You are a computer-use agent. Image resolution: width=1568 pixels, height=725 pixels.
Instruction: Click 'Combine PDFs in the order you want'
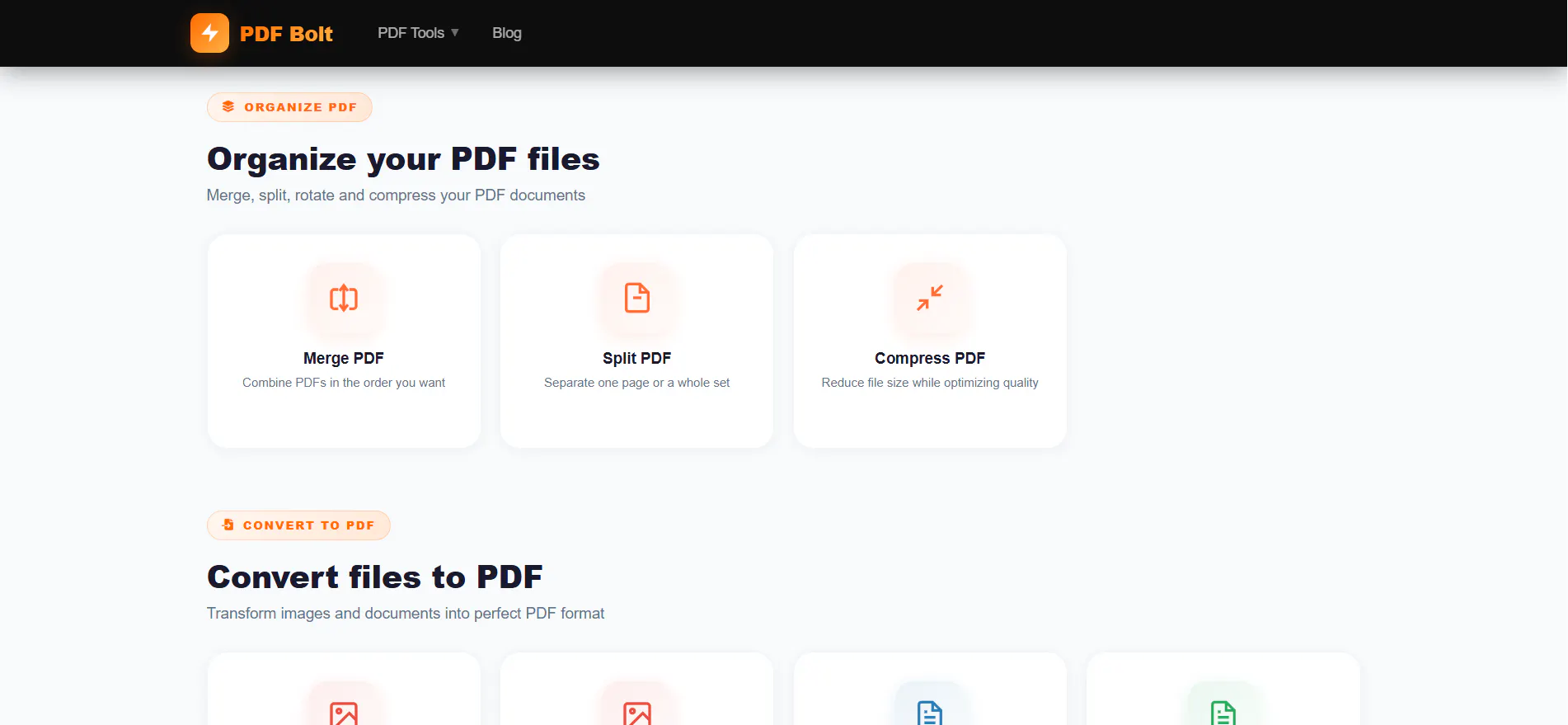tap(344, 383)
